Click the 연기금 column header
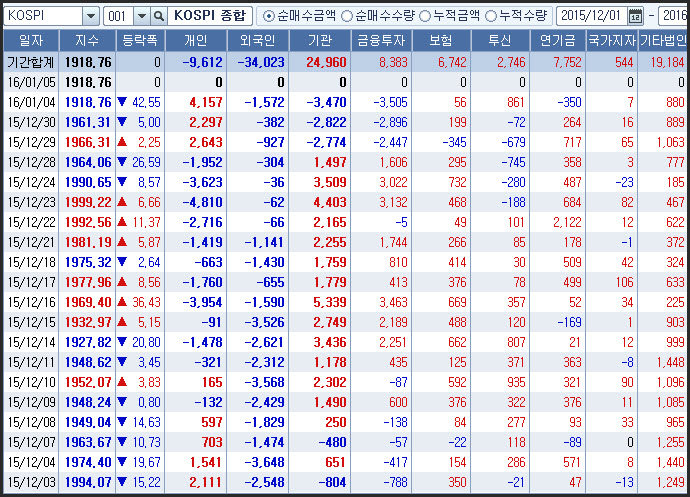This screenshot has width=690, height=497. (558, 40)
